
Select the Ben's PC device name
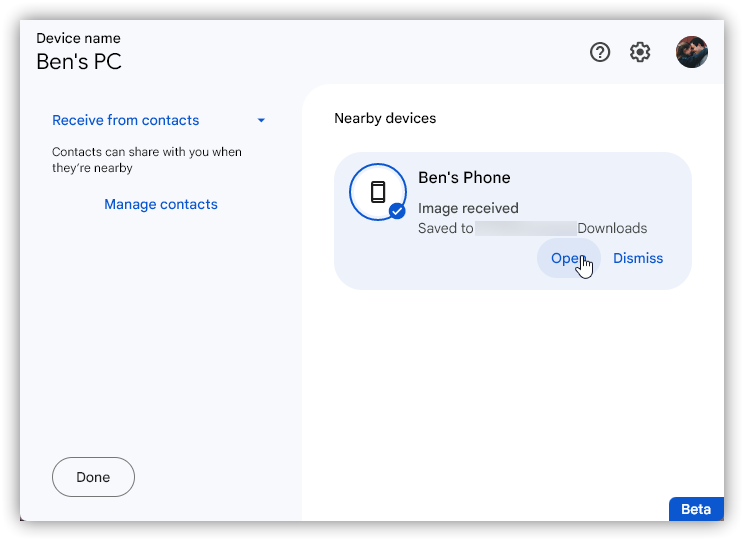(79, 62)
